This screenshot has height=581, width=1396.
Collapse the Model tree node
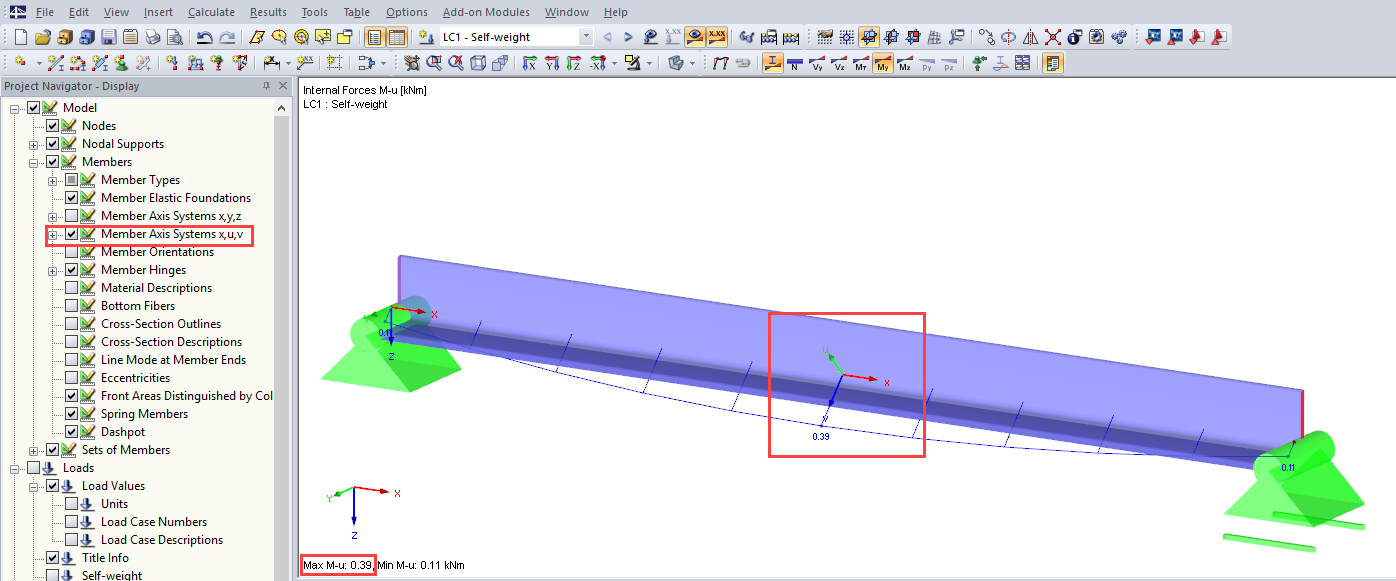(16, 108)
